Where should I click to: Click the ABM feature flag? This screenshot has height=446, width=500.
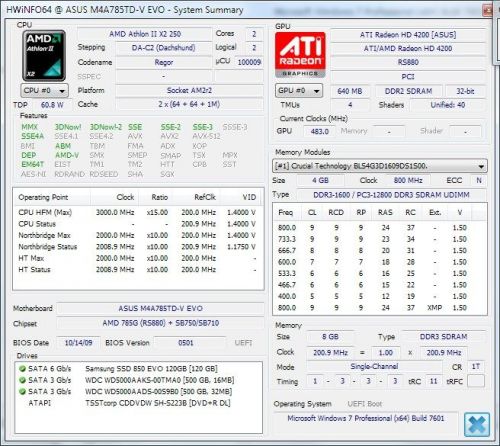click(x=63, y=146)
